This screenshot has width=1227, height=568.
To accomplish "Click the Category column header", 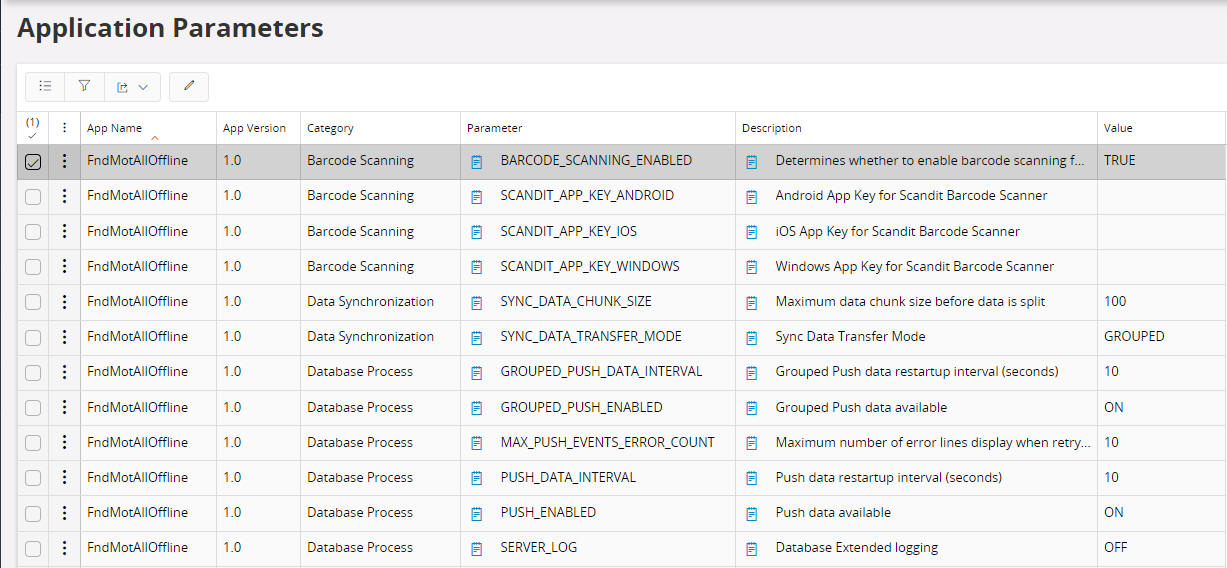I will point(330,128).
